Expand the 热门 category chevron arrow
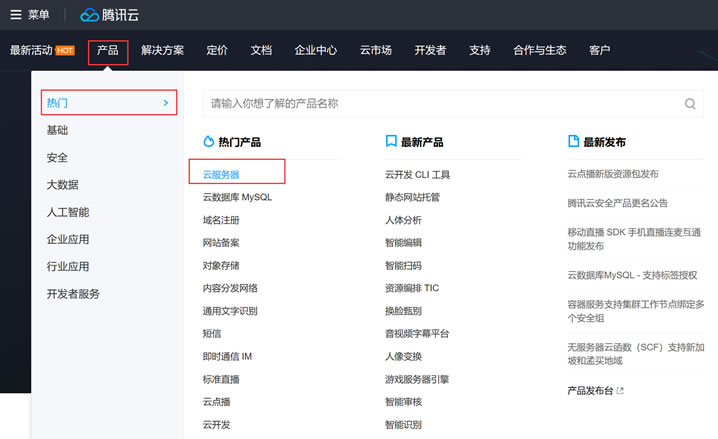 [x=166, y=103]
